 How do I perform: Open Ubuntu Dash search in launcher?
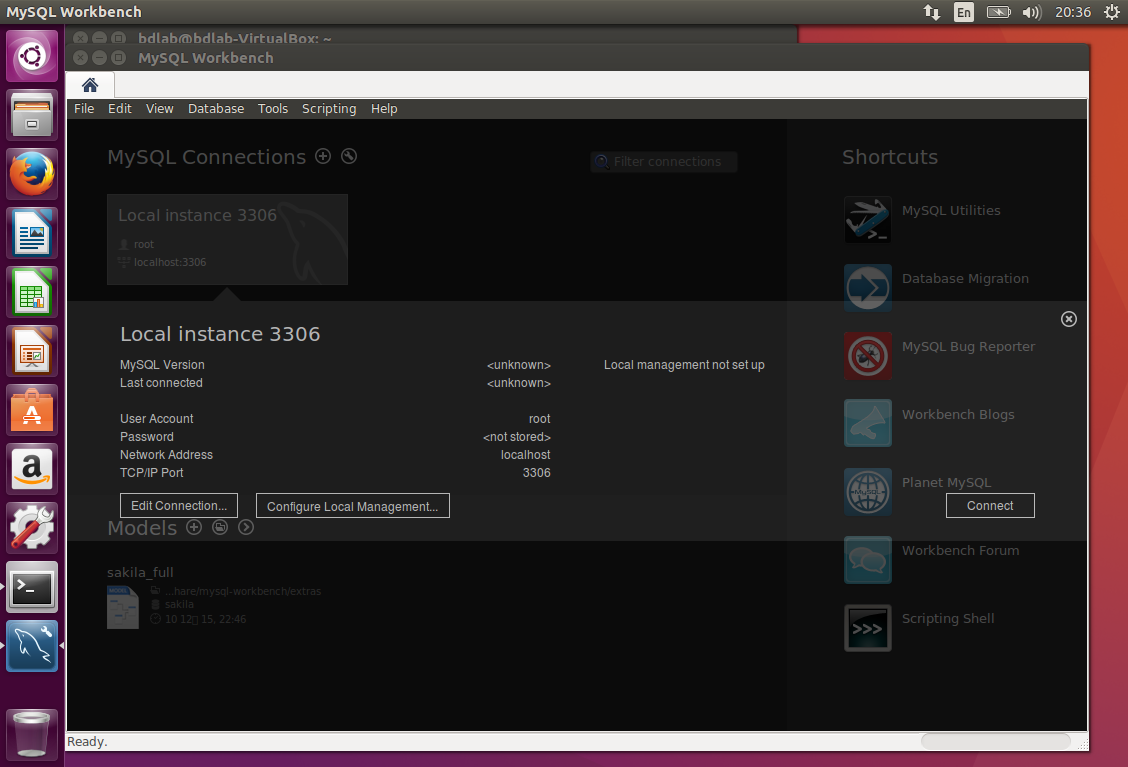[32, 55]
